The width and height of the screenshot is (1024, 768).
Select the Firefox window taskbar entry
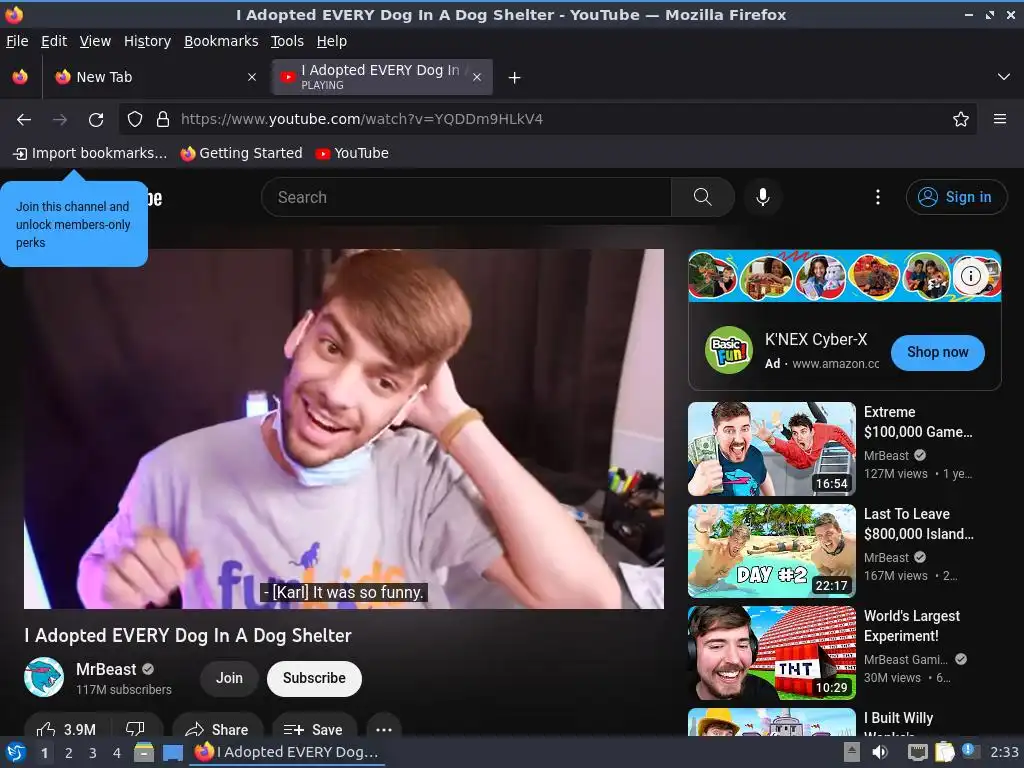point(287,752)
